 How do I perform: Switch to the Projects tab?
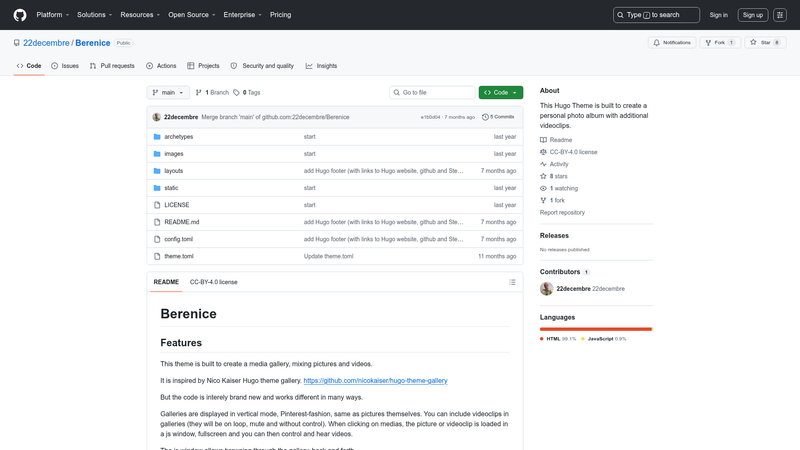point(203,66)
